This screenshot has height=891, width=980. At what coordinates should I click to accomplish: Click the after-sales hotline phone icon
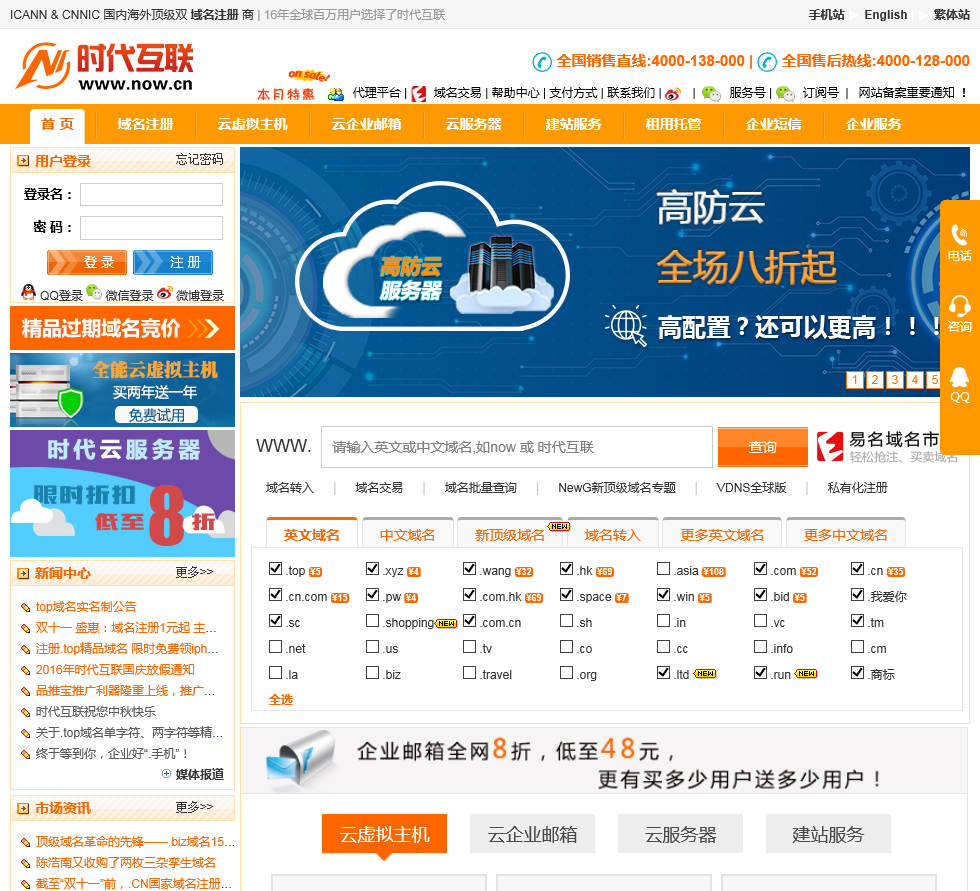767,62
